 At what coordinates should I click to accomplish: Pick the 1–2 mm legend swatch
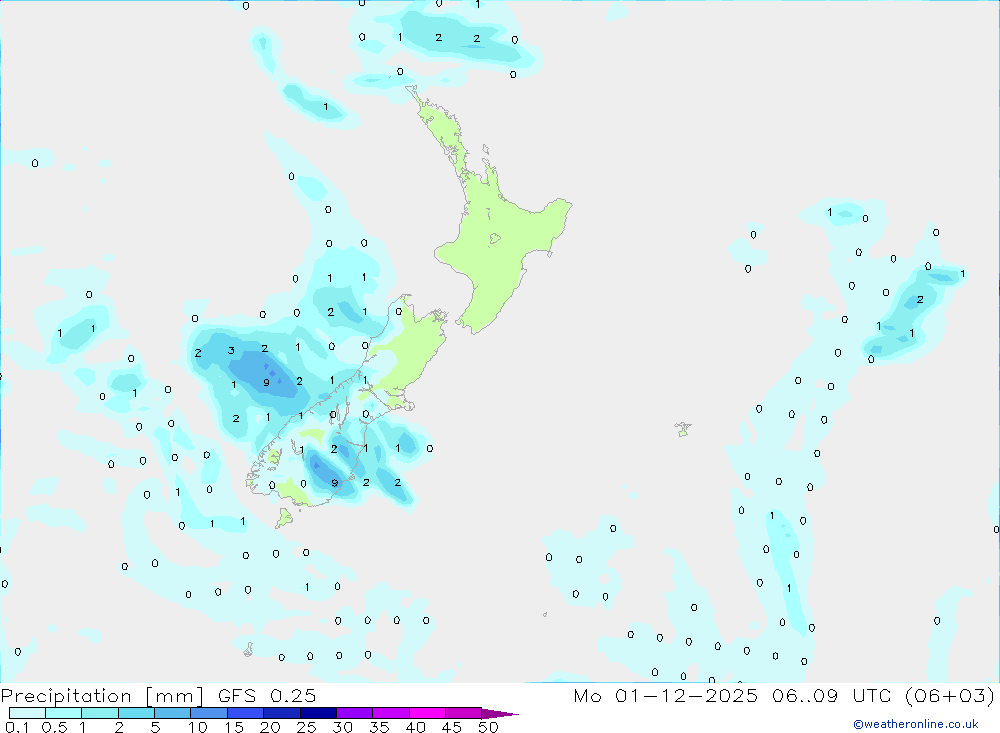[x=100, y=713]
